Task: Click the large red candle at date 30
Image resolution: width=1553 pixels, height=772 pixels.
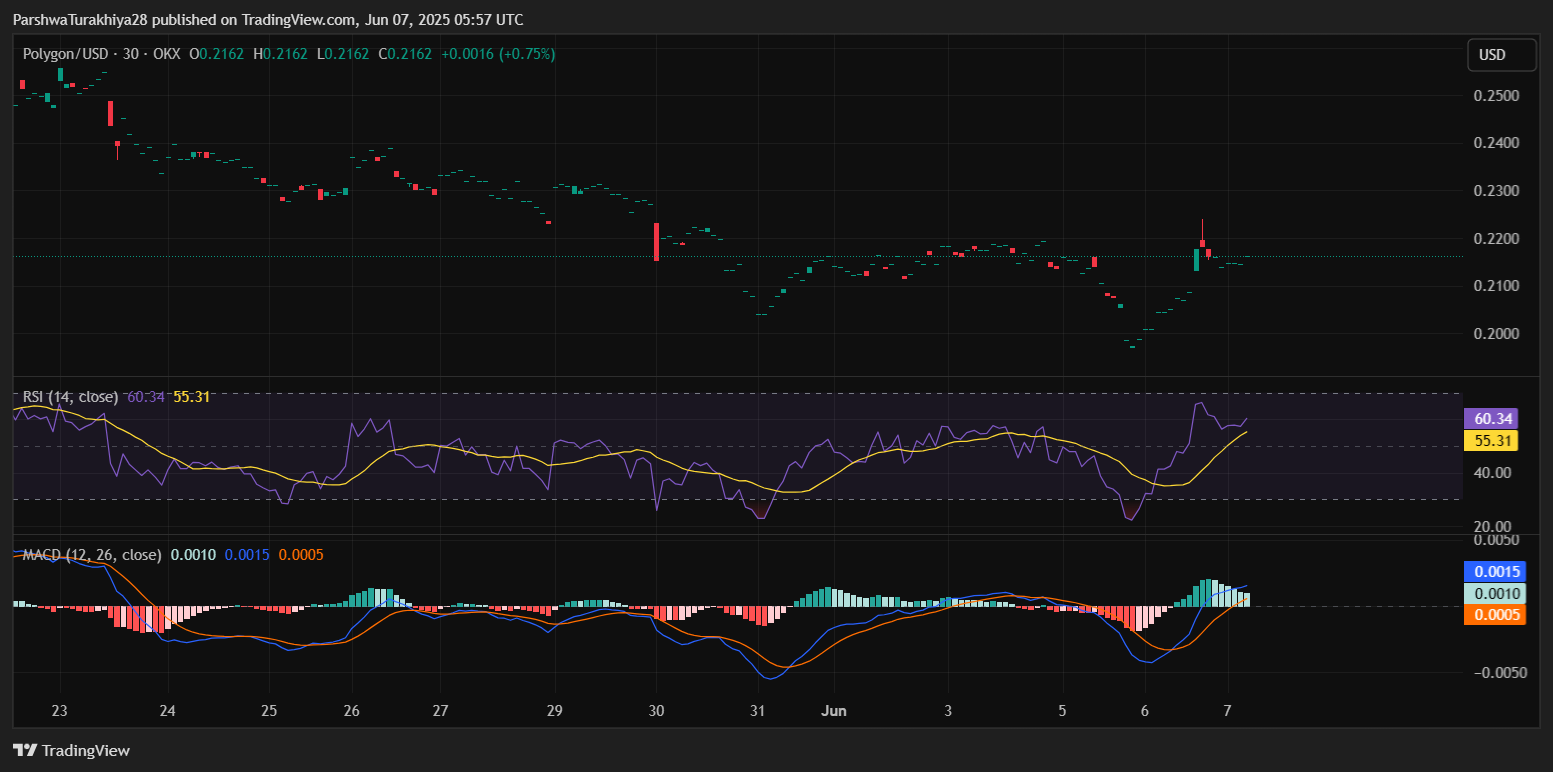Action: [656, 242]
